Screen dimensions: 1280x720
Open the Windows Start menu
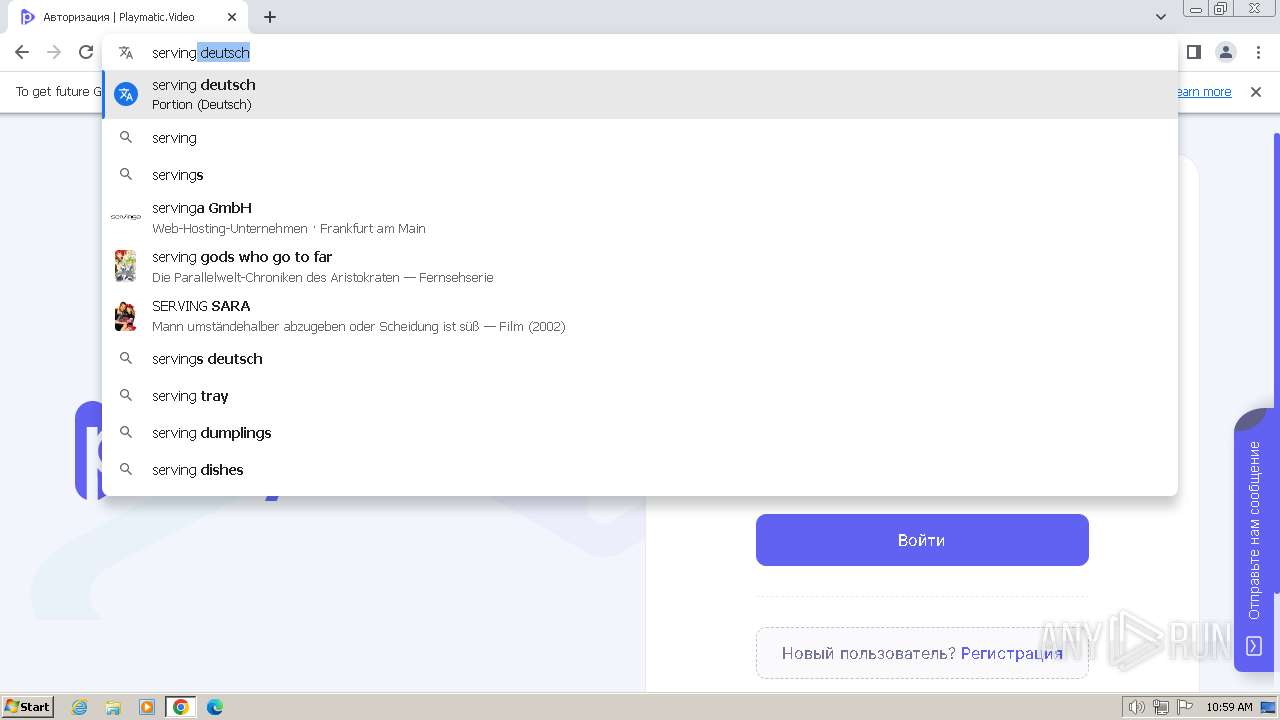(28, 707)
